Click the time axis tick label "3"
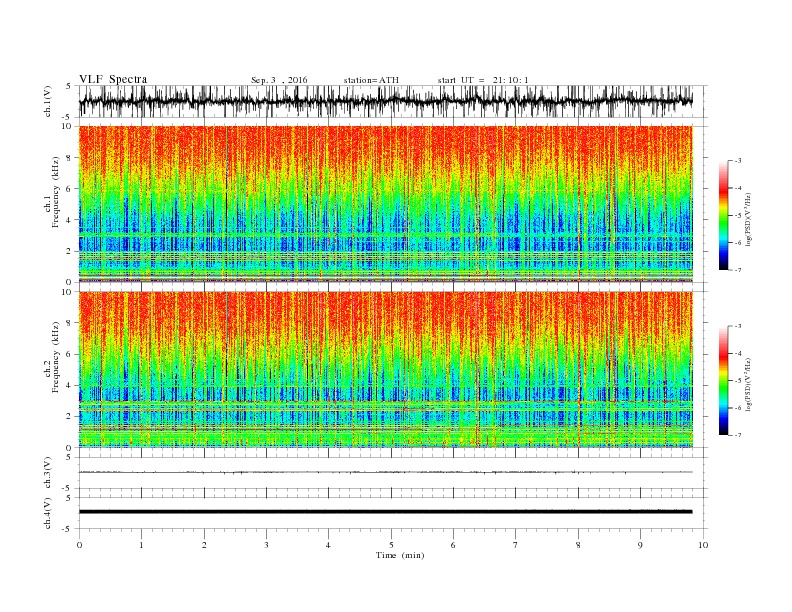The width and height of the screenshot is (792, 612). tap(266, 545)
